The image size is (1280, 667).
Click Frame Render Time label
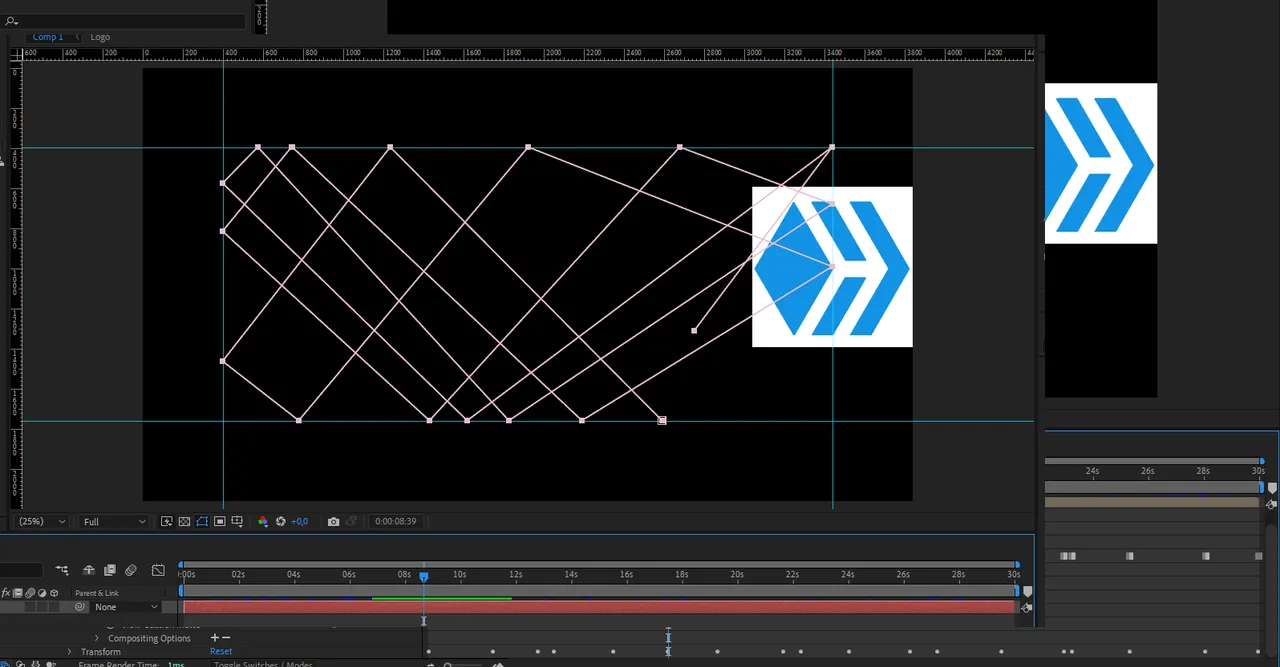pyautogui.click(x=119, y=664)
